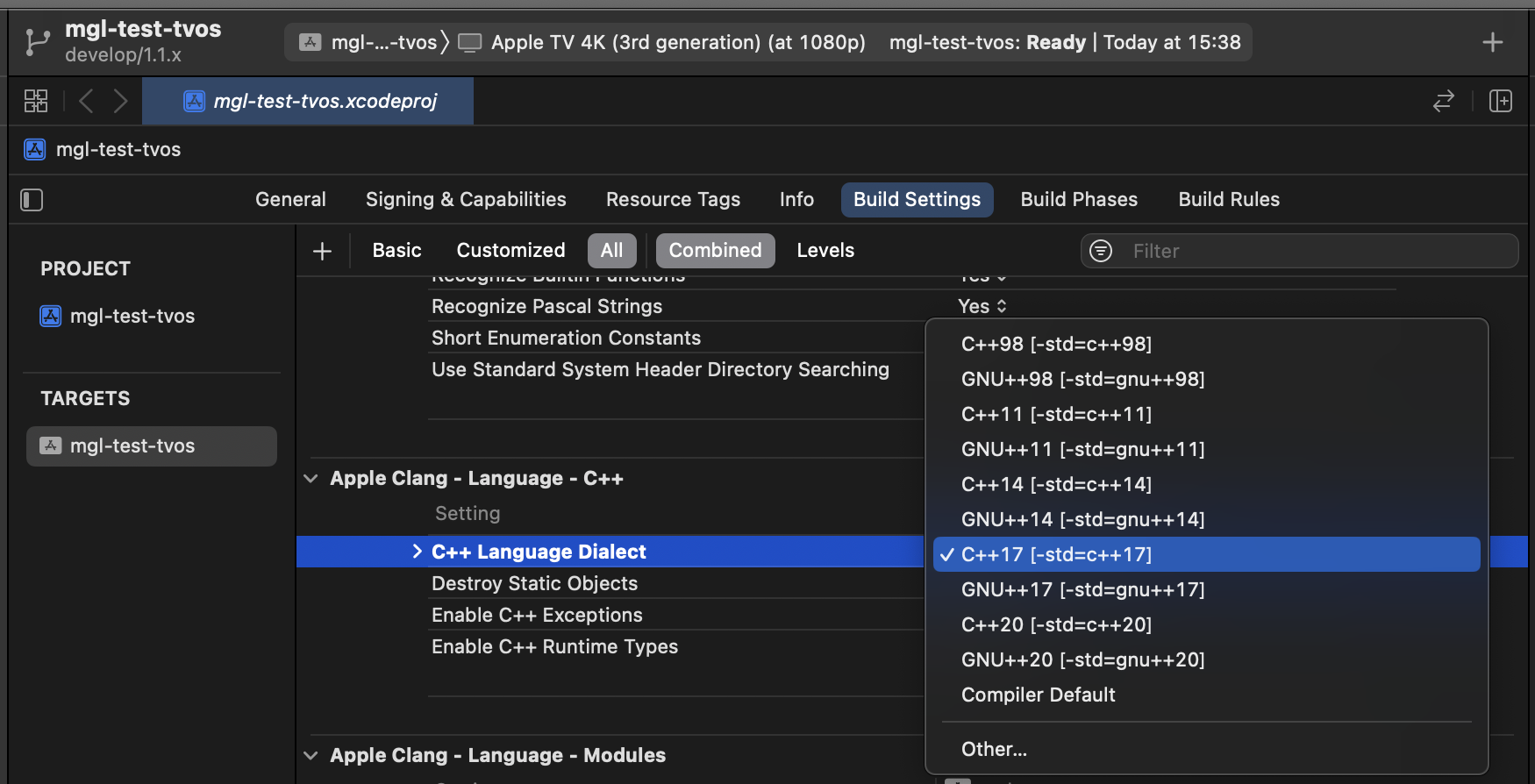Add a build setting with the plus
The height and width of the screenshot is (784, 1535).
[x=322, y=251]
